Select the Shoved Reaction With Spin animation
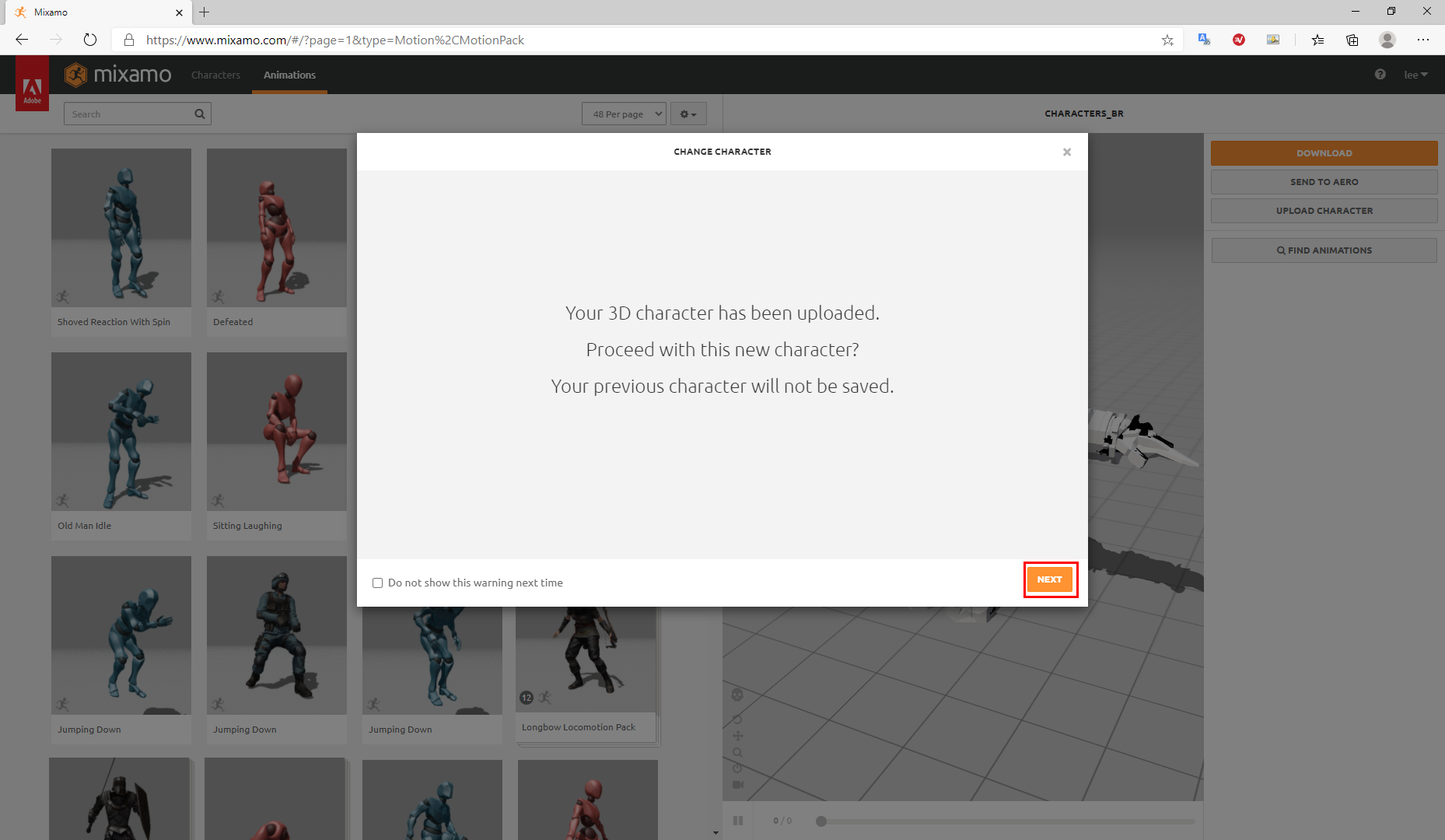Screen dimensions: 1445x840 [x=121, y=242]
